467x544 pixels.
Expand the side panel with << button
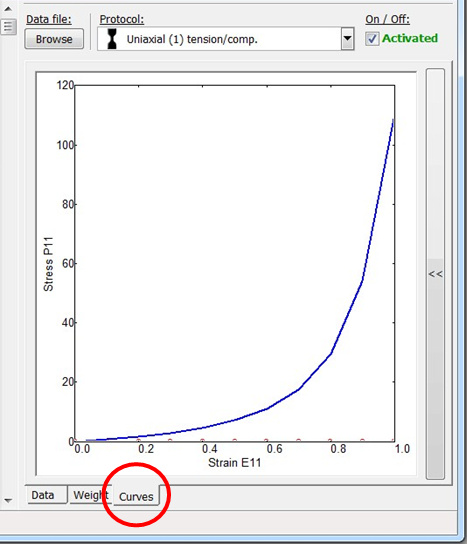[x=435, y=274]
